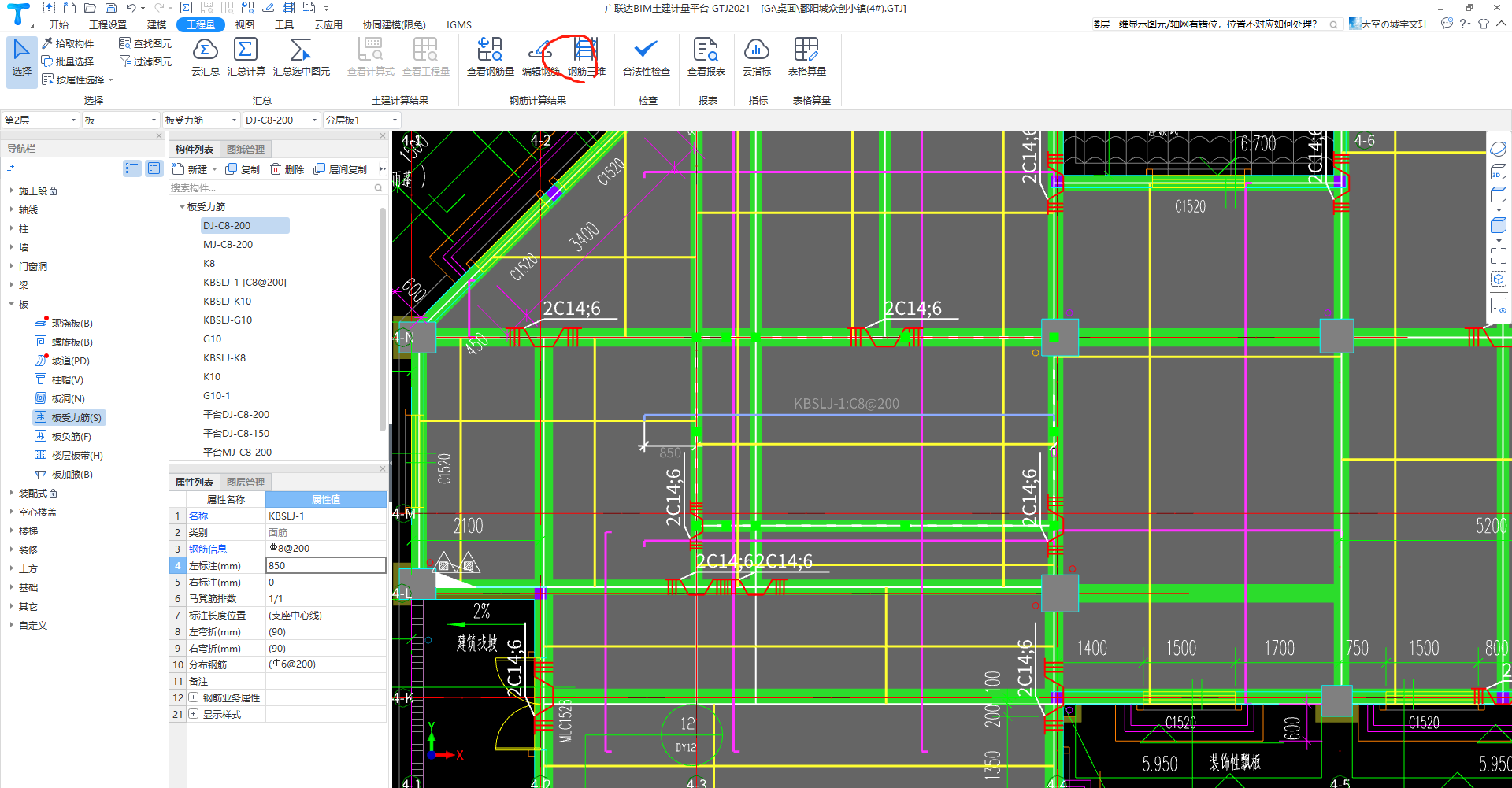Select 平台DJ-C8-150 in component list
Image resolution: width=1512 pixels, height=788 pixels.
coord(236,434)
